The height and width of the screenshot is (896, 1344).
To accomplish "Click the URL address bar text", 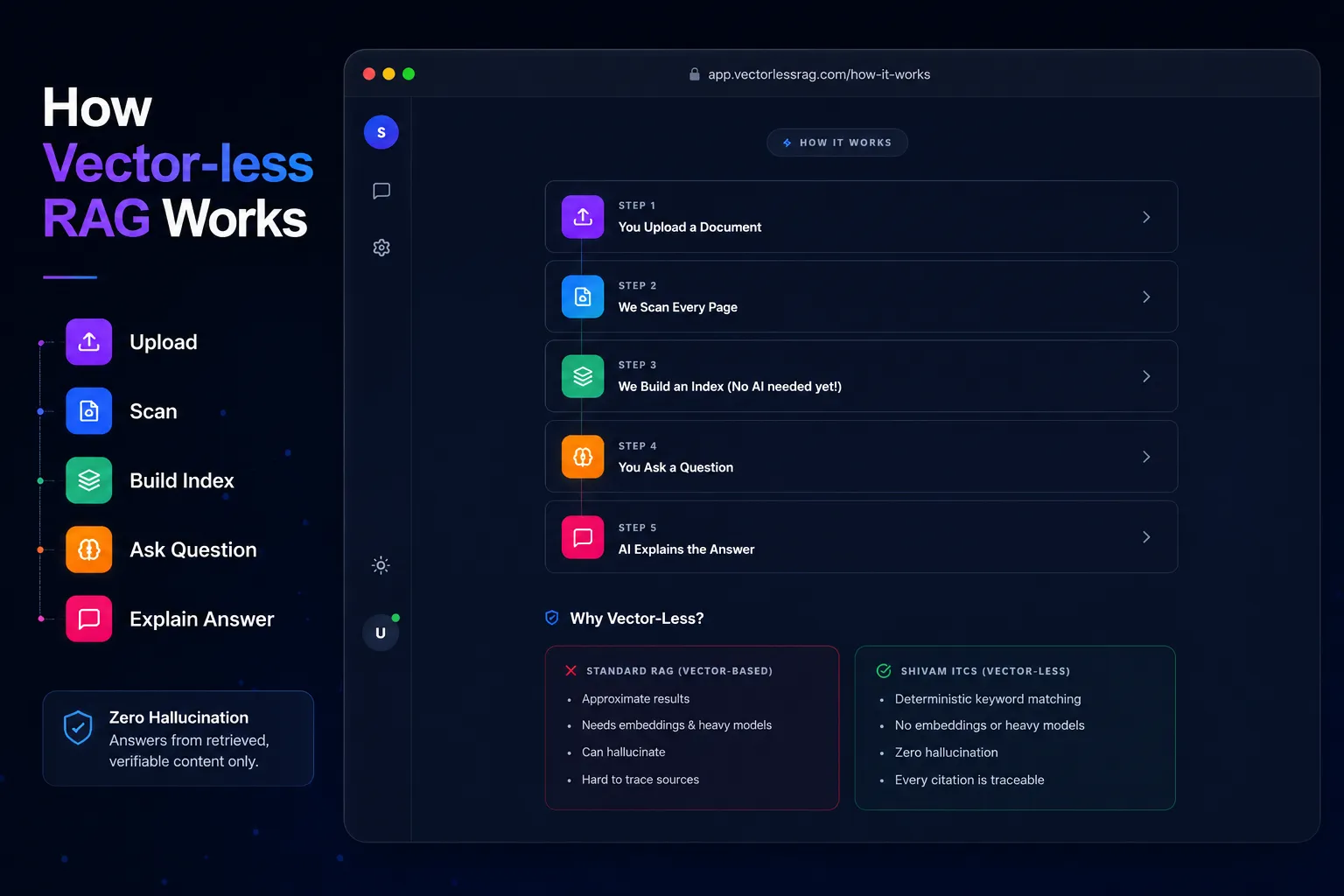I will click(819, 74).
